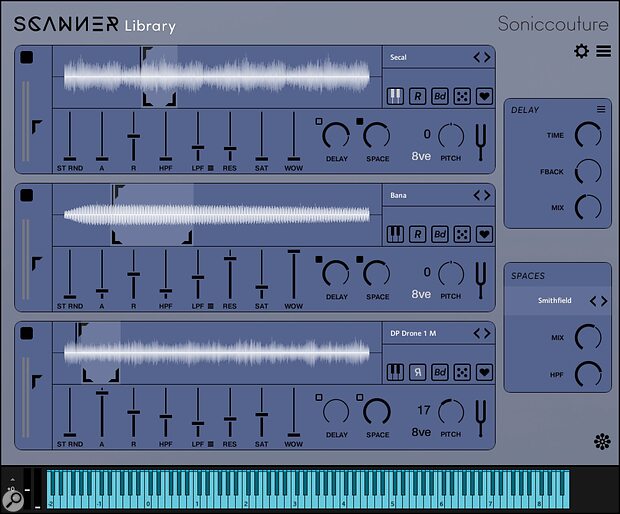Viewport: 620px width, 514px height.
Task: Select previous sample for Bana layer
Action: pyautogui.click(x=477, y=195)
